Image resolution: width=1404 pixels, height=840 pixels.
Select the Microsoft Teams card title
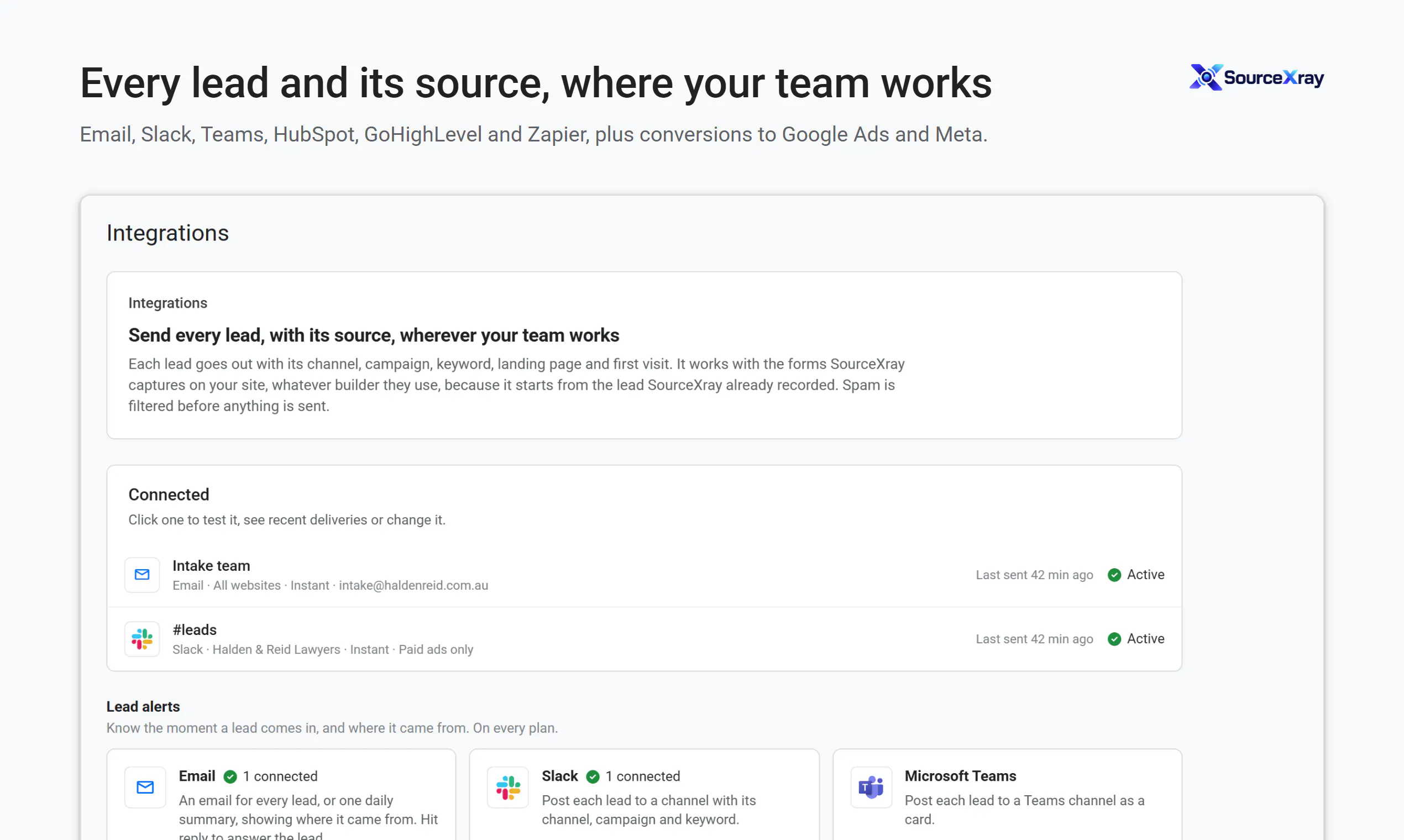tap(960, 775)
